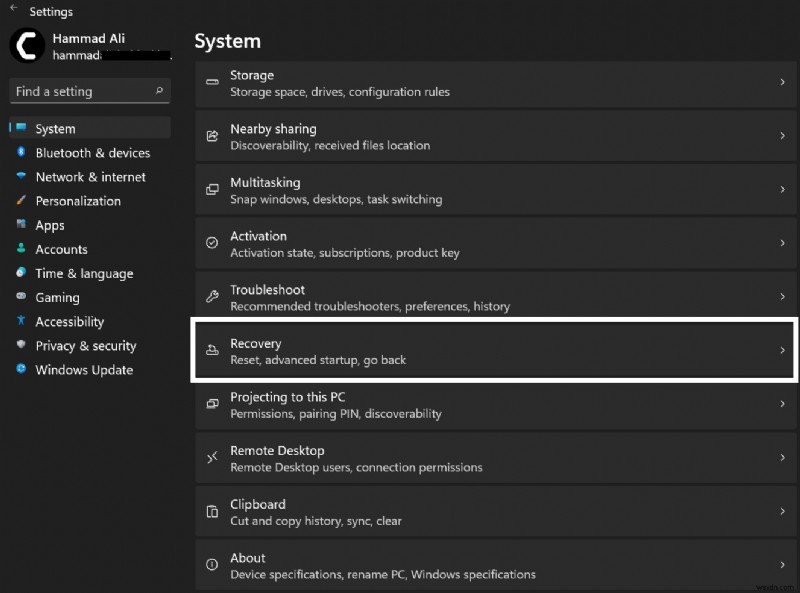The height and width of the screenshot is (593, 800).
Task: Click the About info icon
Action: [212, 566]
